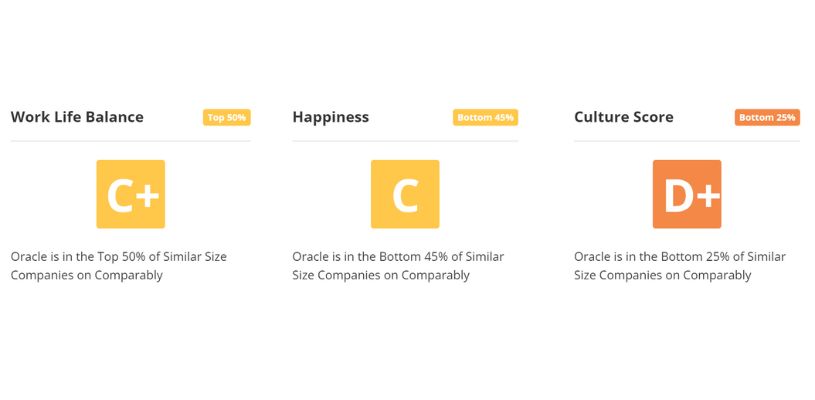Click "Comparably" in the Culture Score description
This screenshot has width=815, height=400.
(x=717, y=275)
